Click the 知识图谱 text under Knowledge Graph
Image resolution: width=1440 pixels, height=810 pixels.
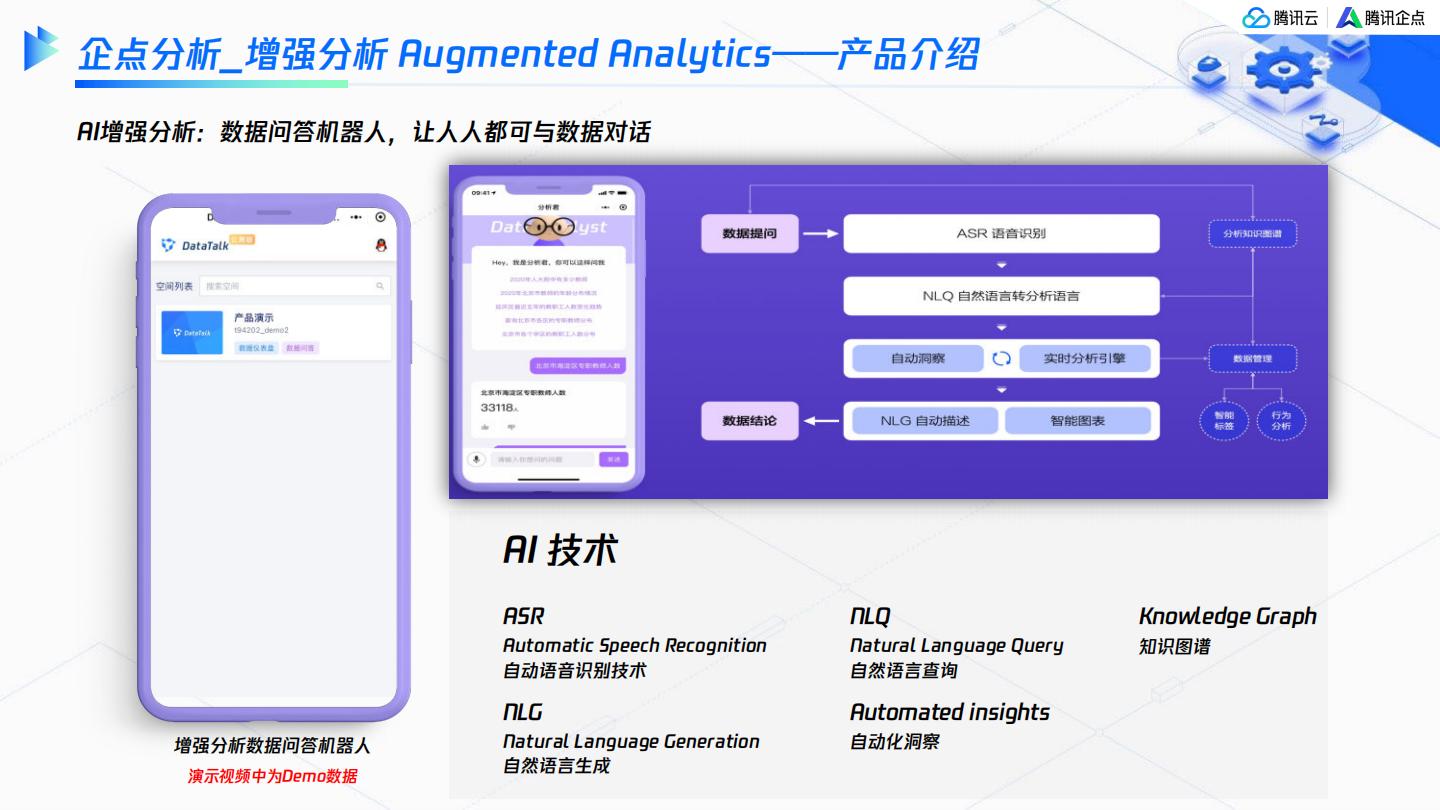coord(1175,646)
